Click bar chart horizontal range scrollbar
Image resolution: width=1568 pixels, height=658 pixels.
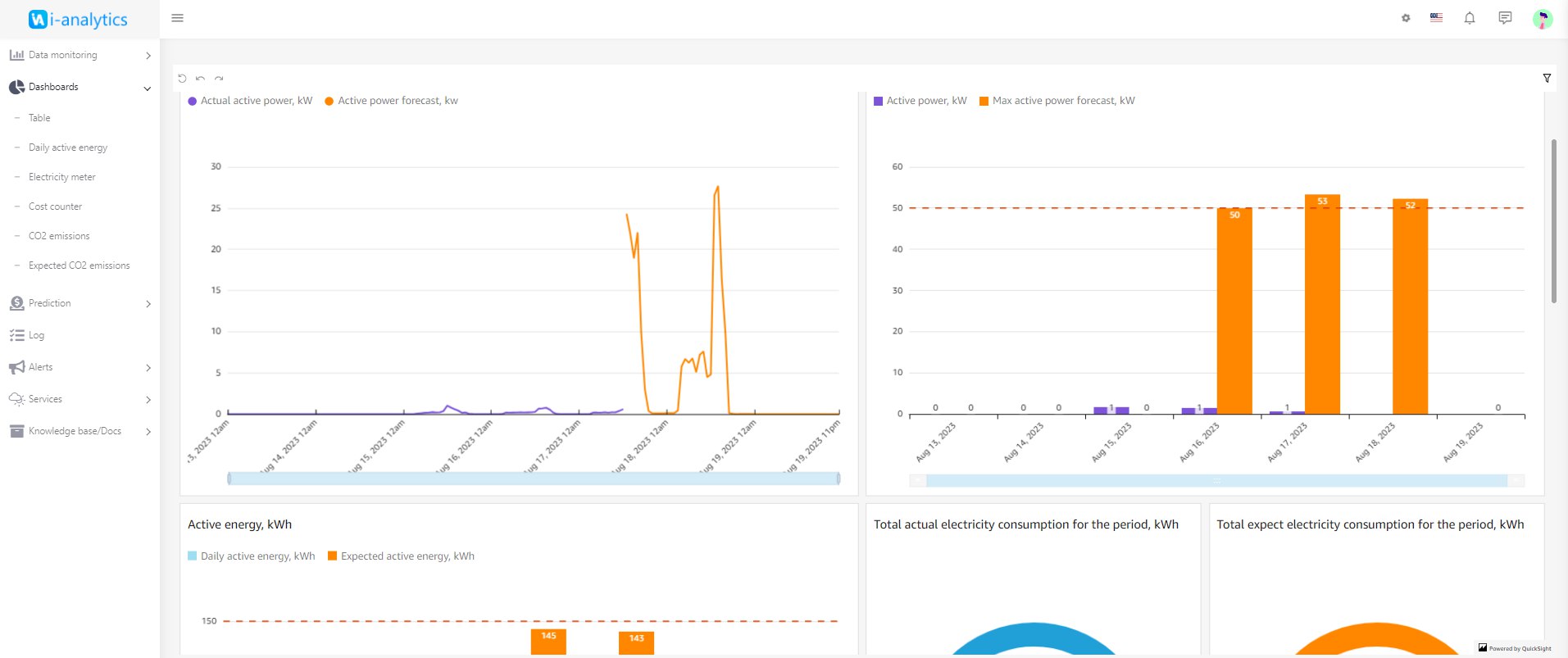1216,481
